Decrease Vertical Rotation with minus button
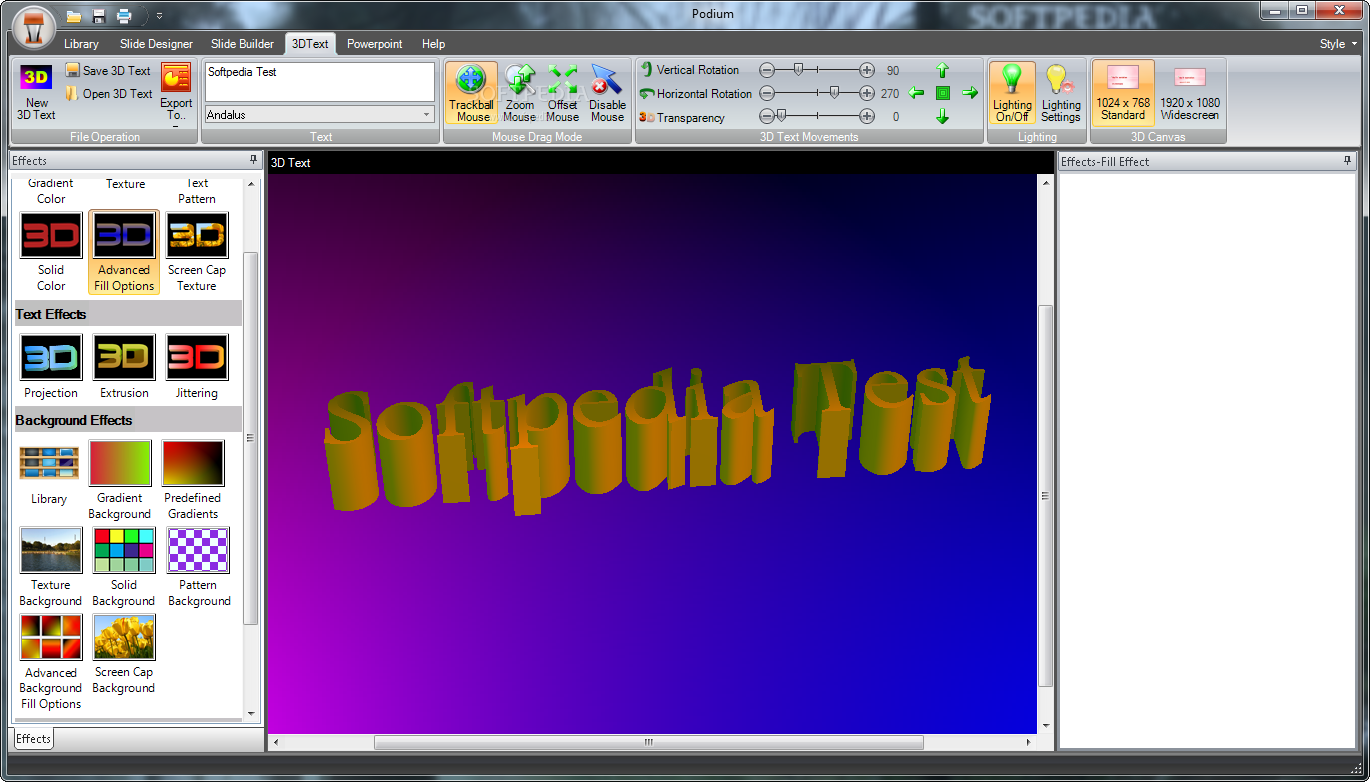The height and width of the screenshot is (782, 1370). point(767,70)
